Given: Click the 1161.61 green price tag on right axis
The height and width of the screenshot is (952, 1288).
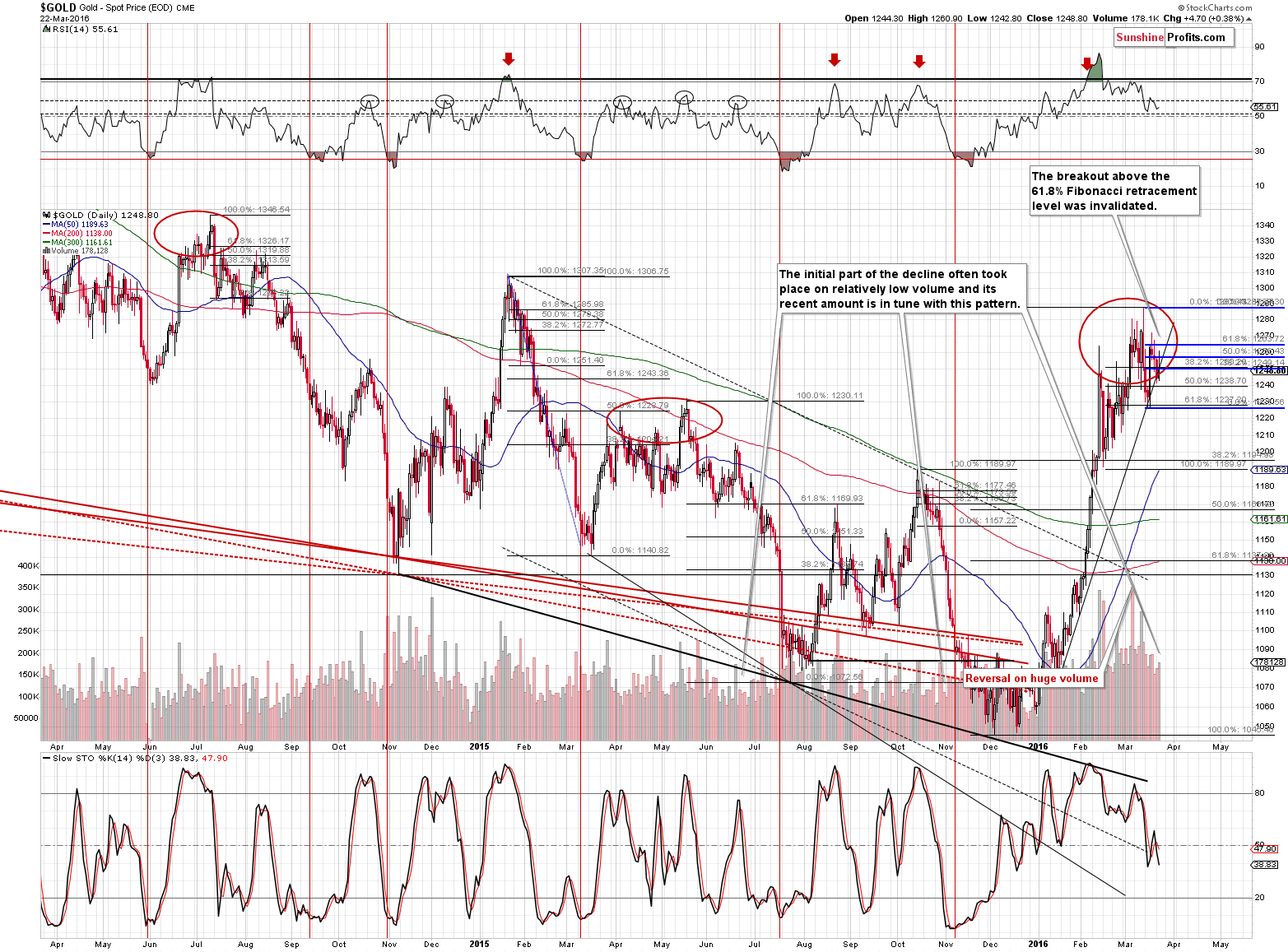Looking at the screenshot, I should pos(1269,519).
